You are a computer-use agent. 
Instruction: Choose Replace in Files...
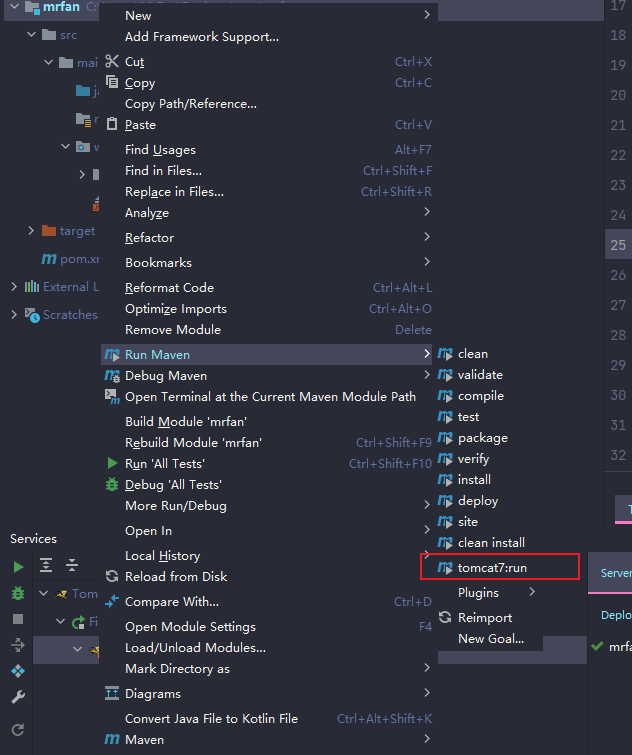coord(174,192)
